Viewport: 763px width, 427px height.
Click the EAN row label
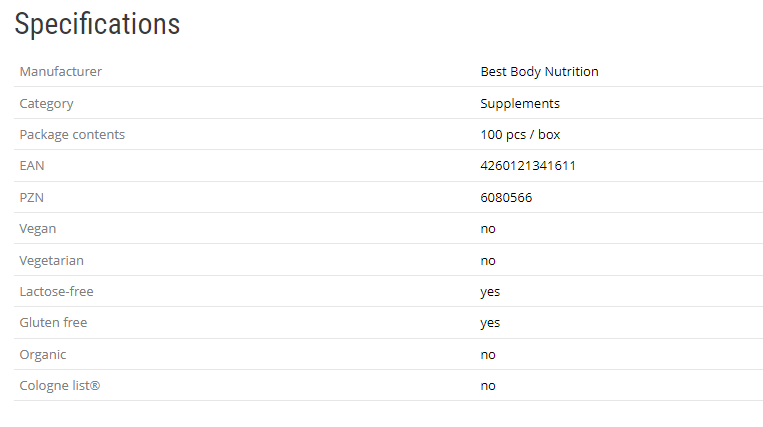[x=32, y=166]
